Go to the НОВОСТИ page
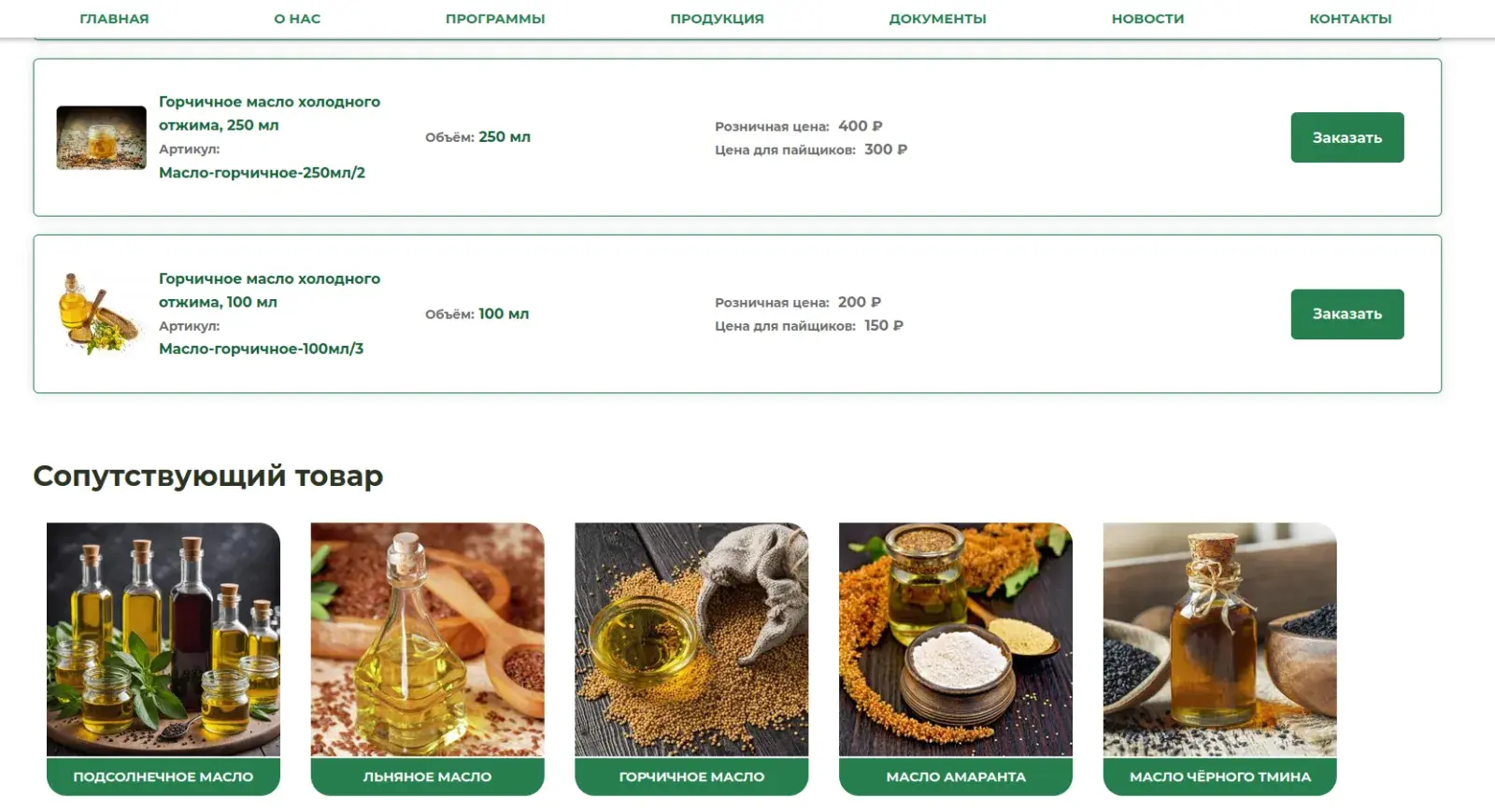 (1147, 19)
